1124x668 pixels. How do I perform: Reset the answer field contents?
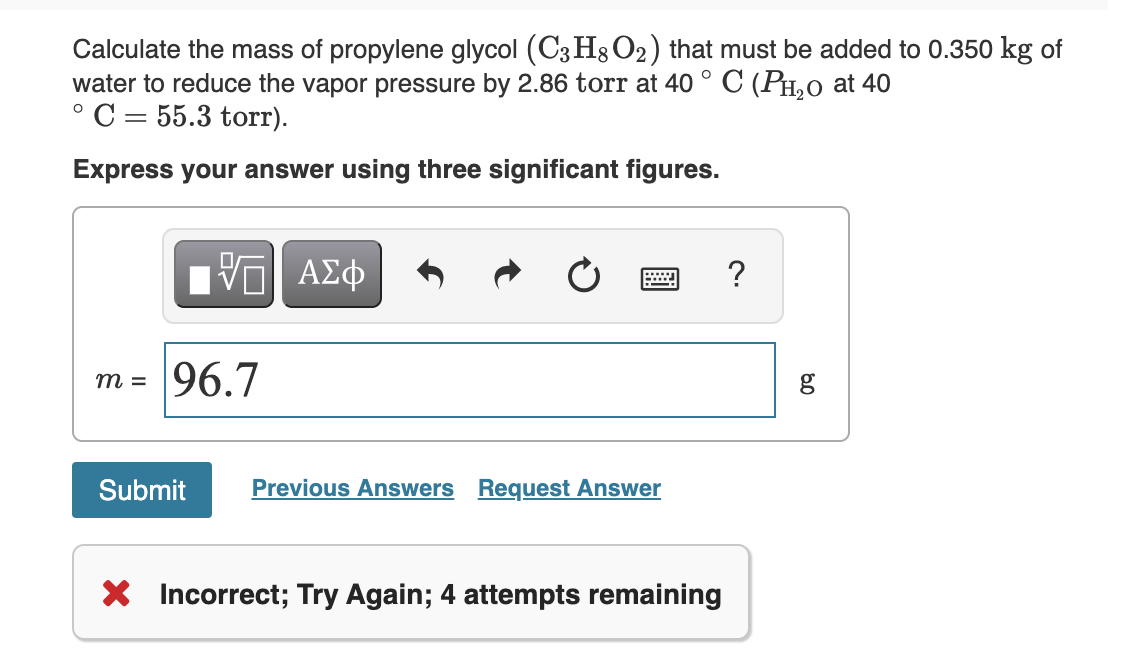583,273
